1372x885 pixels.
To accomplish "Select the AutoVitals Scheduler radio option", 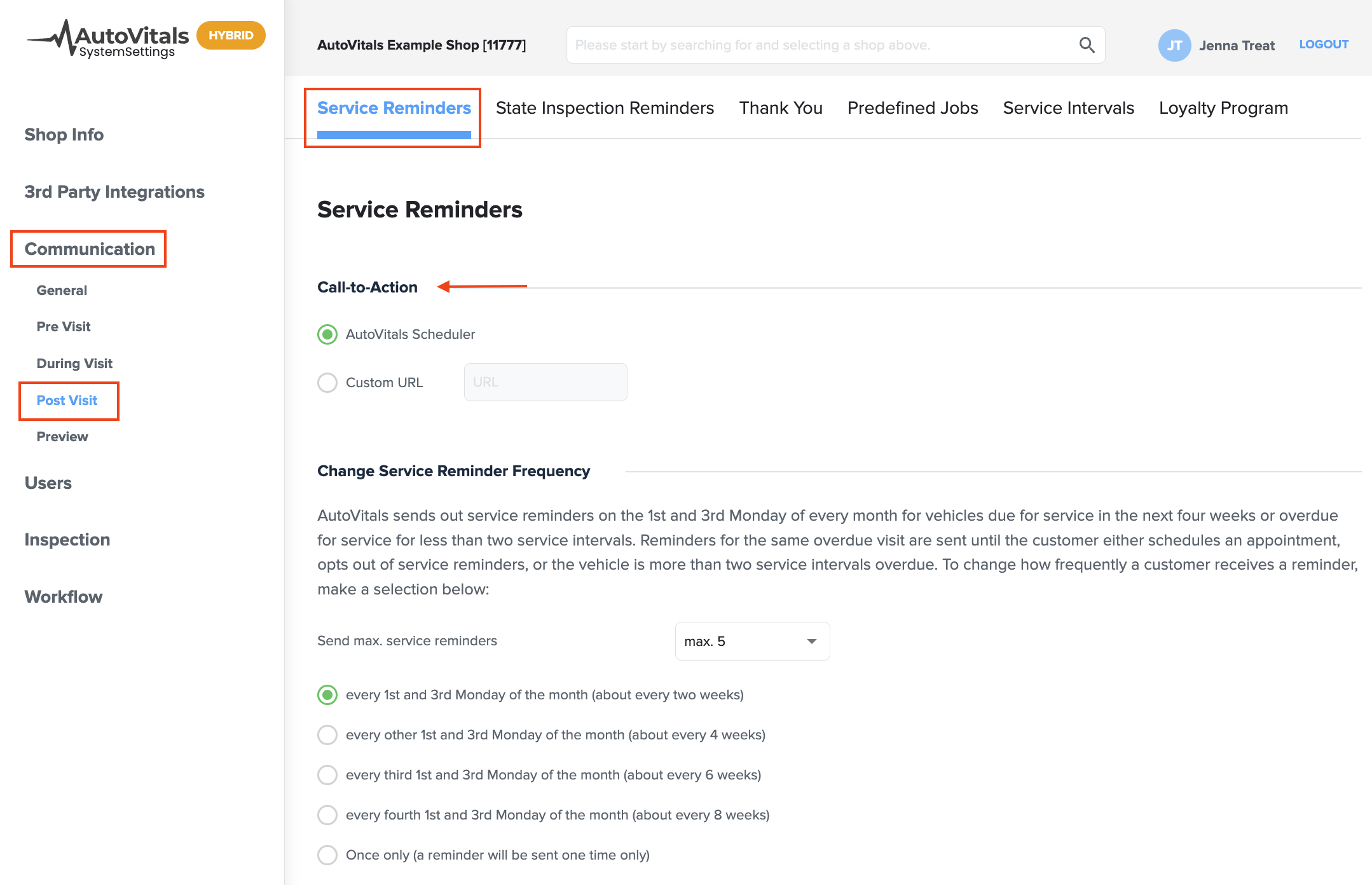I will pos(327,334).
